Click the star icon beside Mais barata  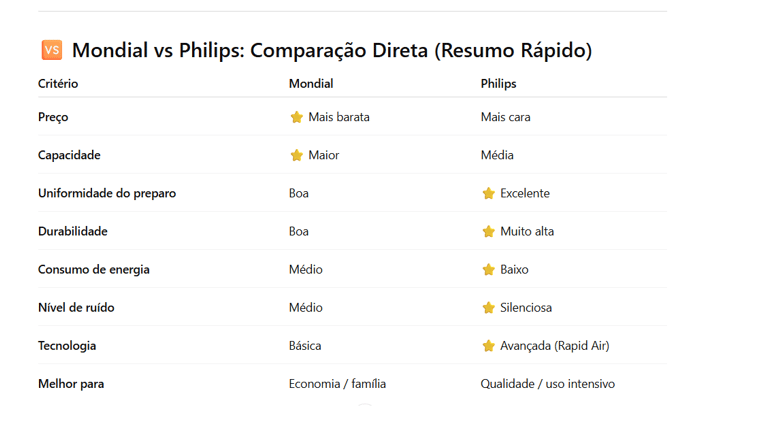point(296,117)
